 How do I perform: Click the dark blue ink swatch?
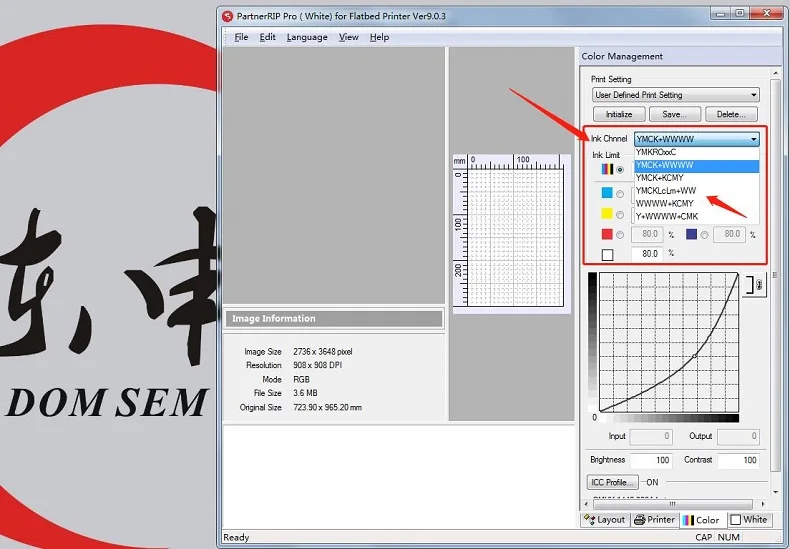(691, 234)
